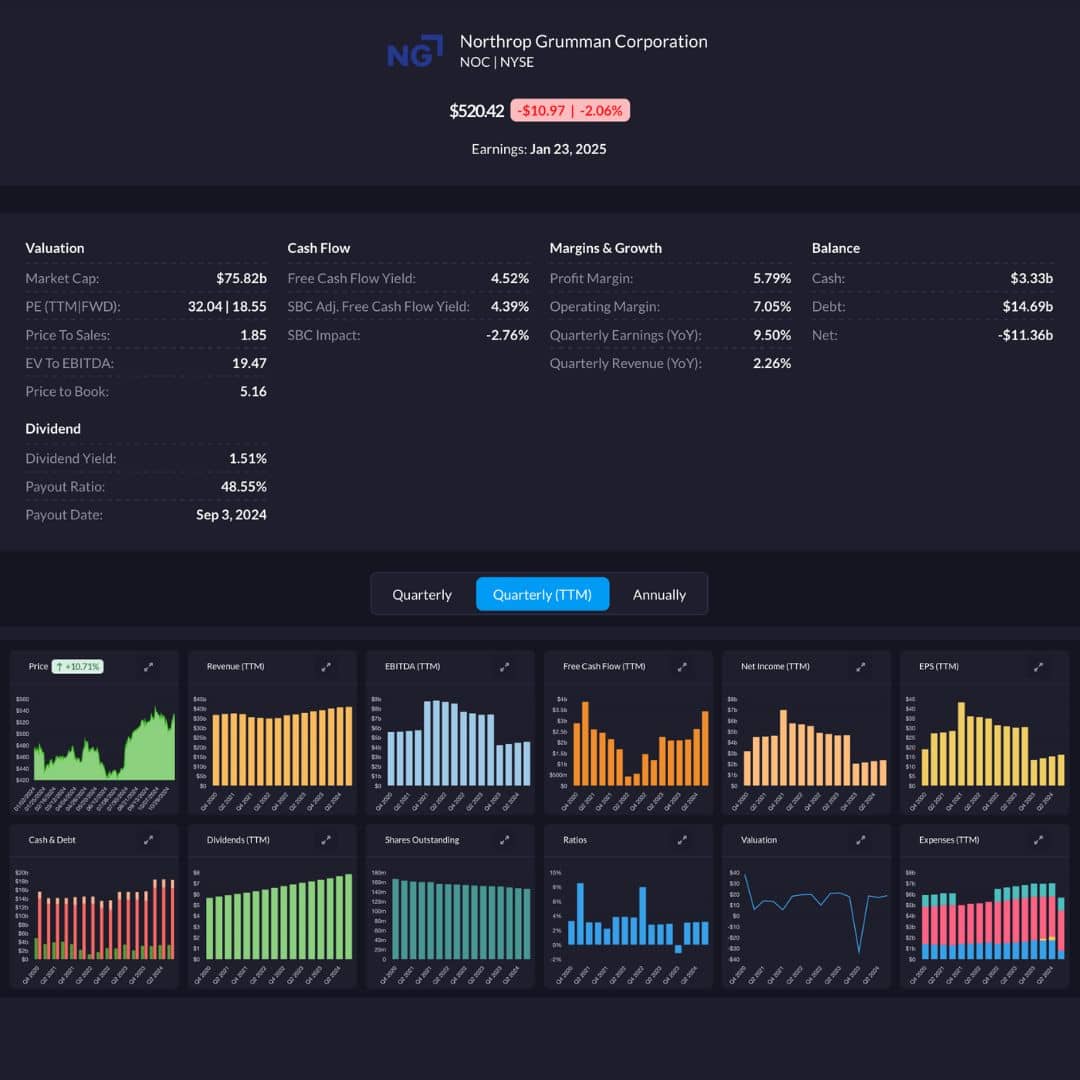Select the Quarterly (TTM) tab
Viewport: 1080px width, 1080px height.
pyautogui.click(x=542, y=594)
